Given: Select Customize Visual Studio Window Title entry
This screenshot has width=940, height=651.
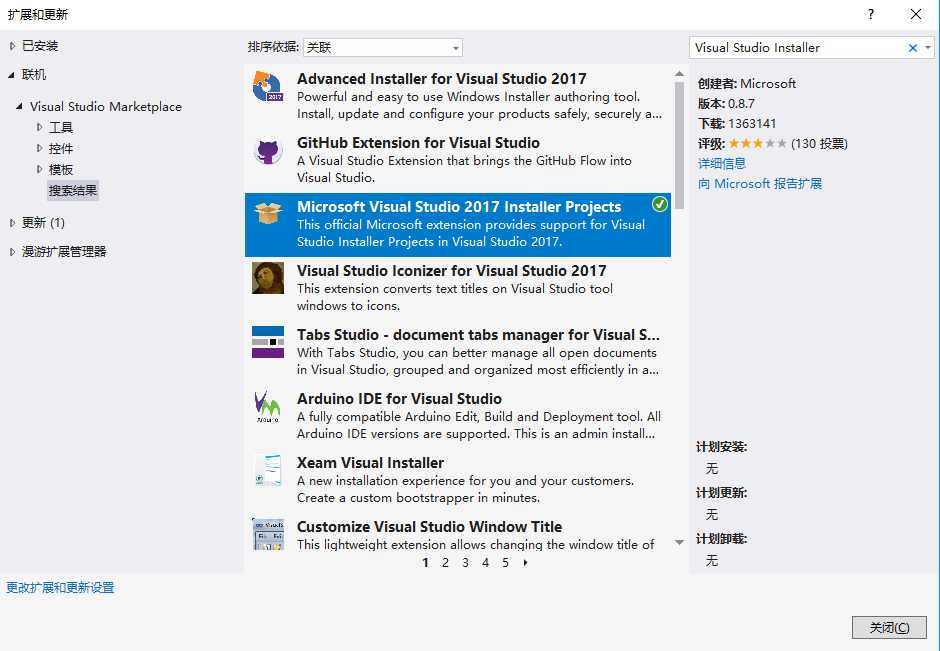Looking at the screenshot, I should (x=429, y=527).
